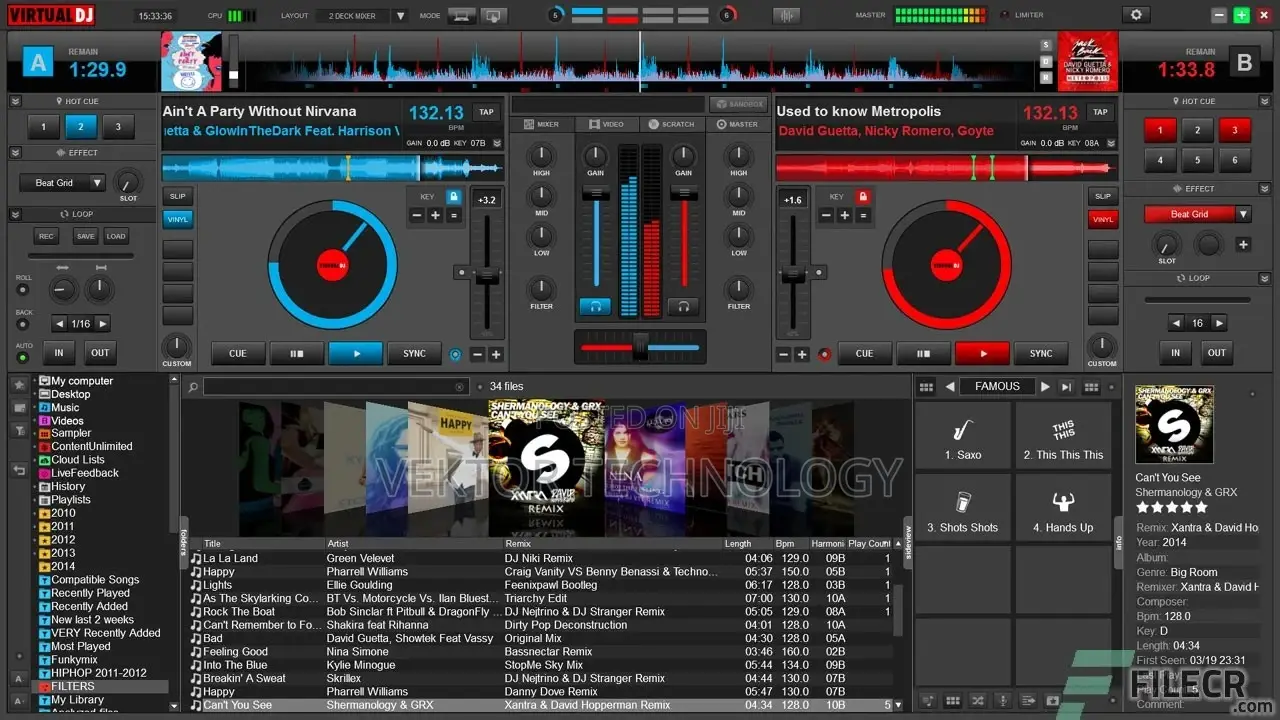Click deck A blue sync indicator icon
Viewport: 1280px width, 720px height.
[456, 354]
